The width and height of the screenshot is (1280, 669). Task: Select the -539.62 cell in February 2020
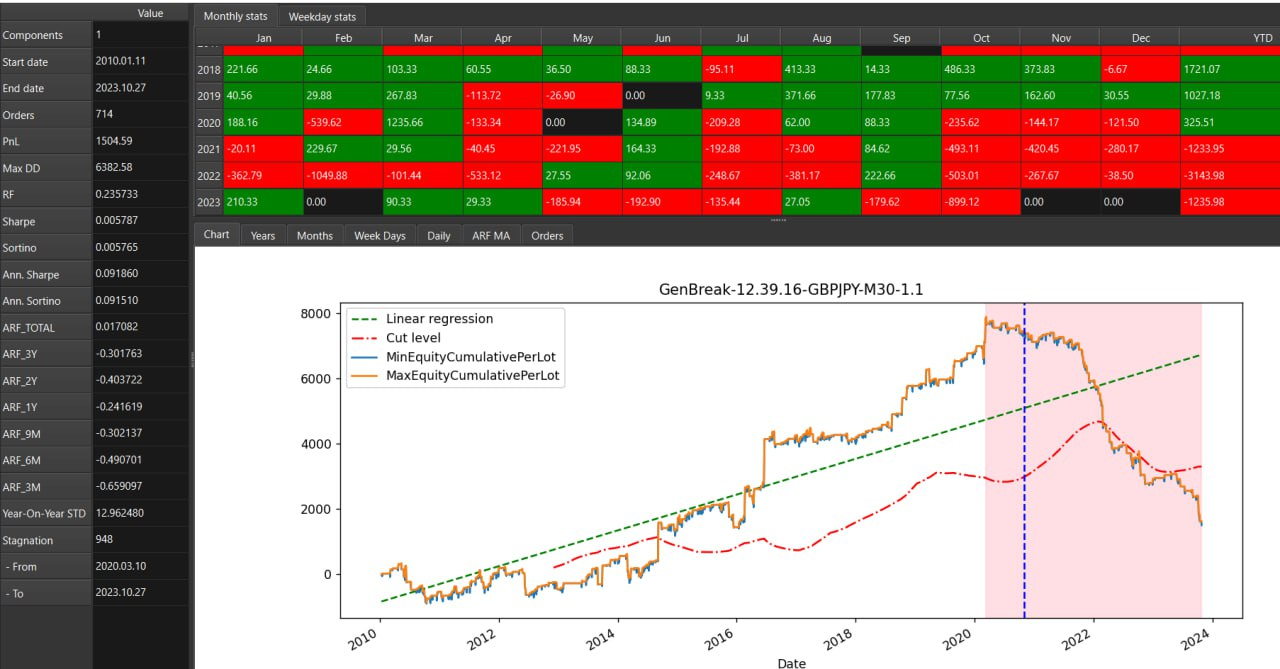[342, 123]
